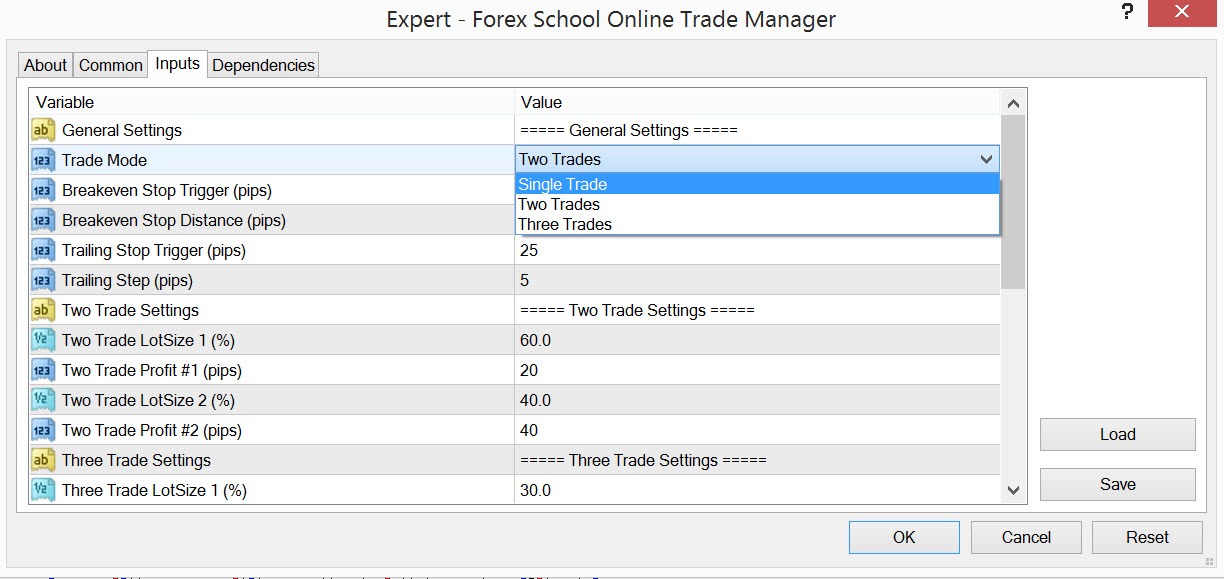Image resolution: width=1224 pixels, height=579 pixels.
Task: Select the 'Three Trade LotSize 1 (%)' label
Action: click(154, 490)
